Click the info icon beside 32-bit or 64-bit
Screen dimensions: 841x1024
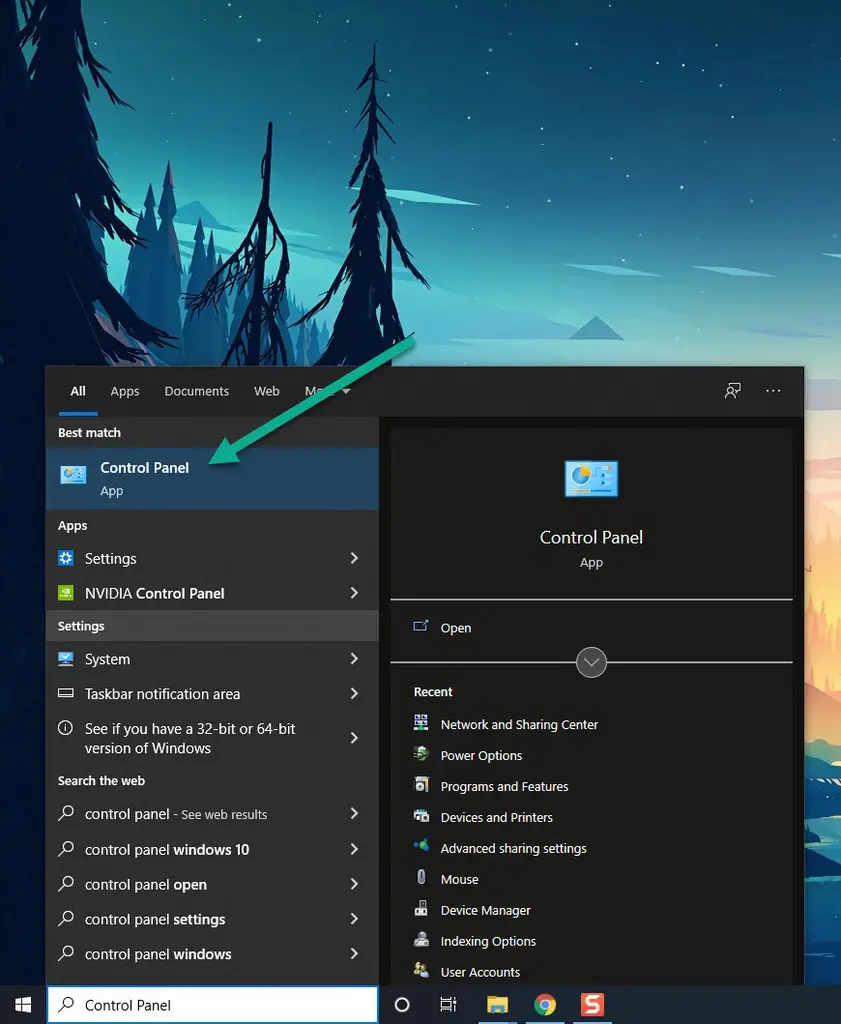tap(65, 728)
